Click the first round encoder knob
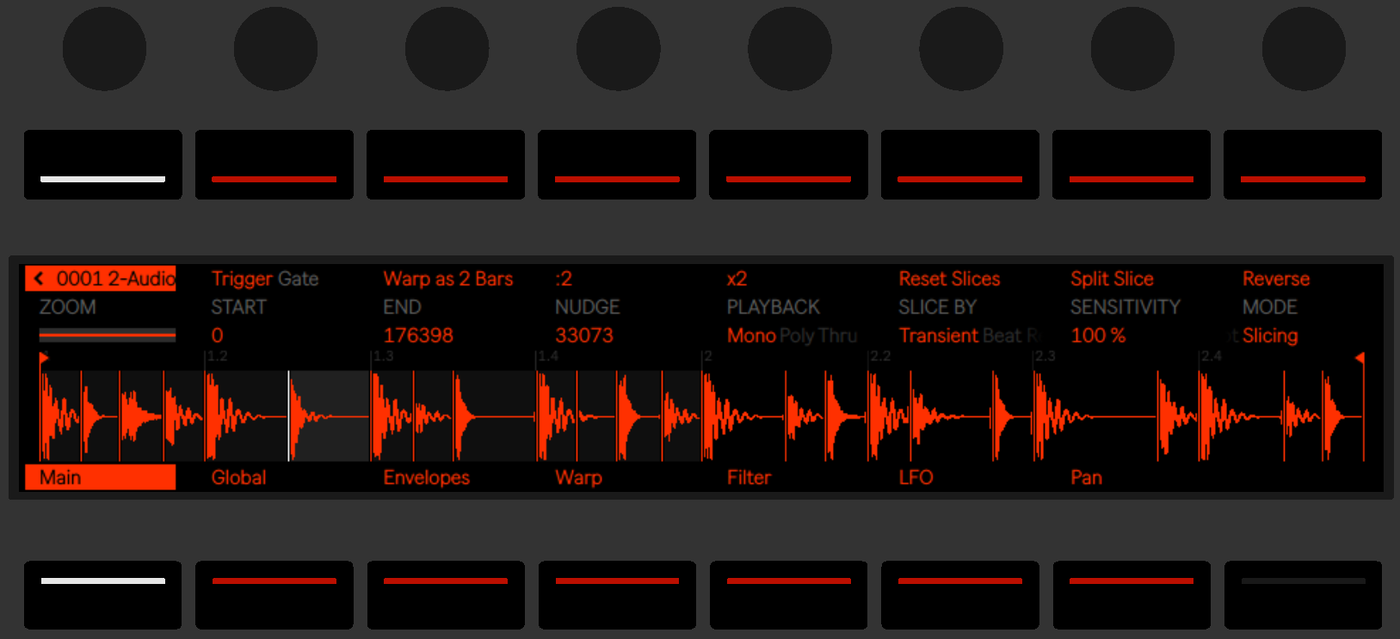 pyautogui.click(x=105, y=48)
